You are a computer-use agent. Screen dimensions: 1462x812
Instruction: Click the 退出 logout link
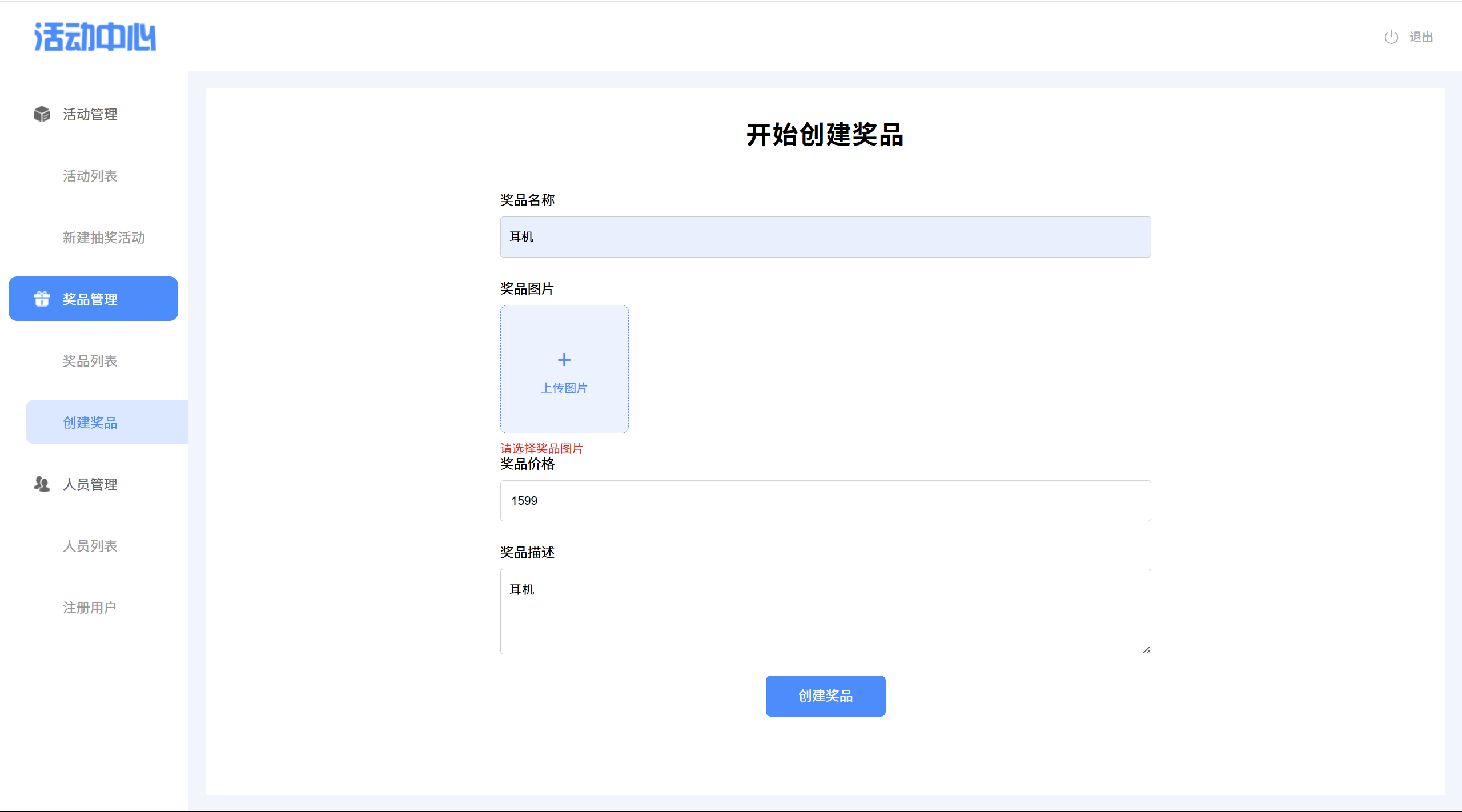tap(1421, 37)
